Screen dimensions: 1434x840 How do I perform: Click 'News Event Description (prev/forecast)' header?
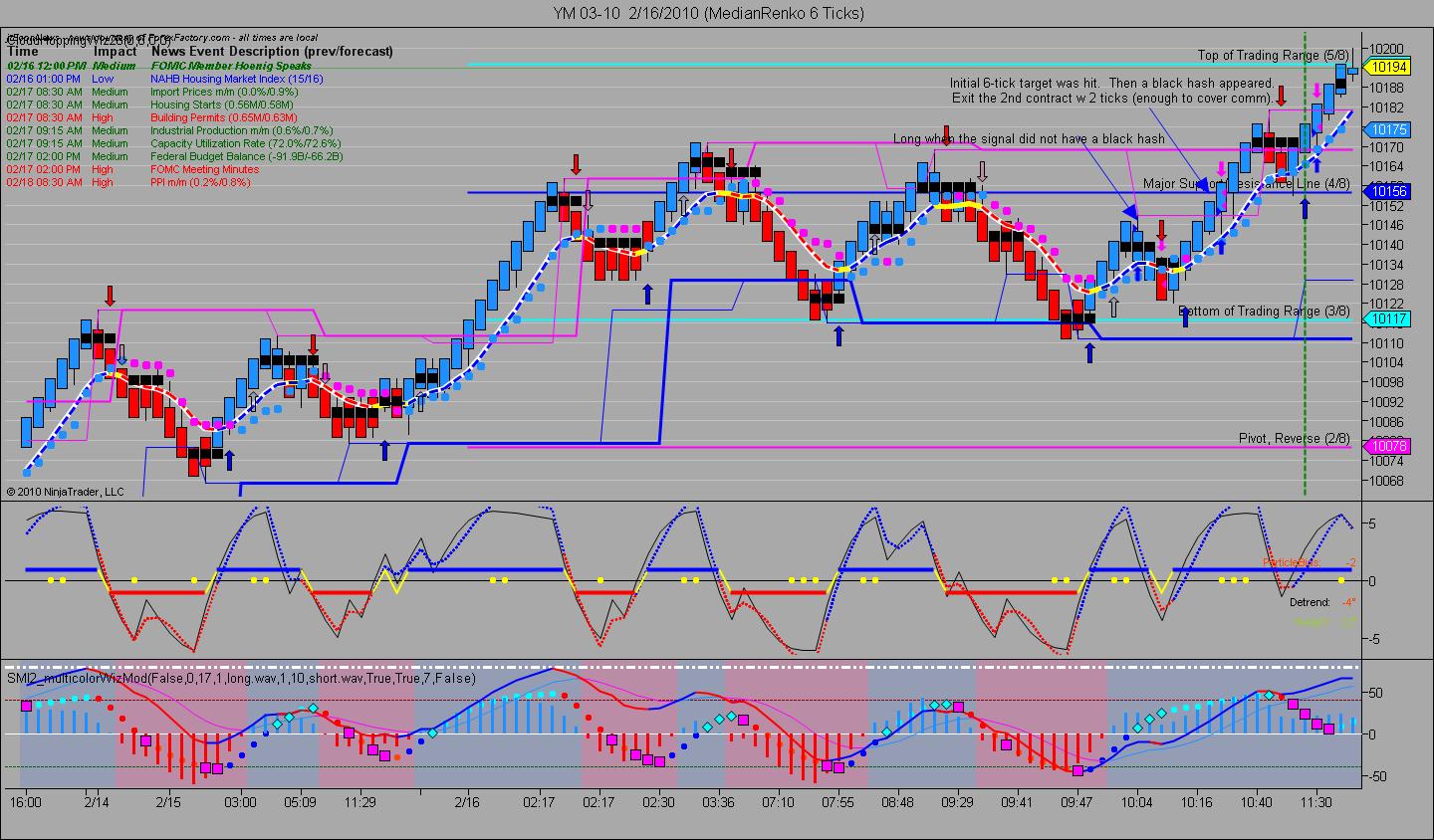(272, 52)
